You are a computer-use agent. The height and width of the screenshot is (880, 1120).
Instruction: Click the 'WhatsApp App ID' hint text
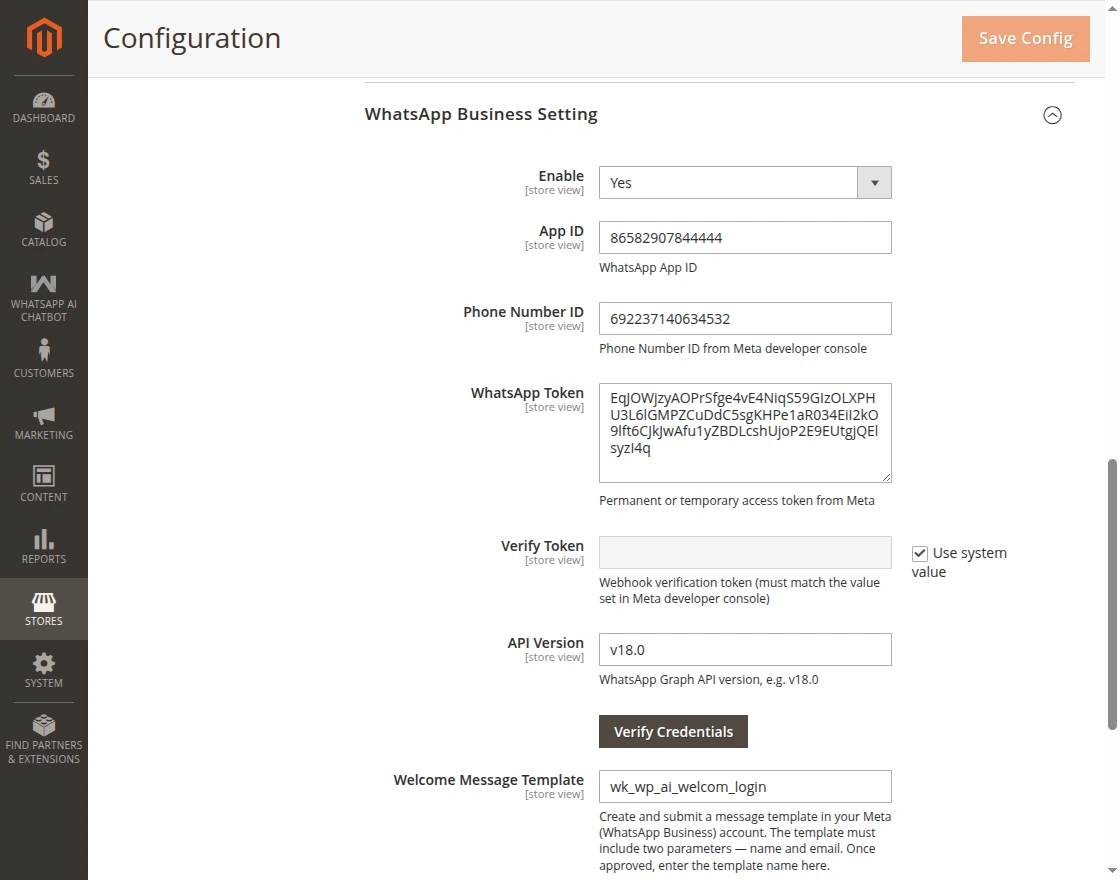648,268
